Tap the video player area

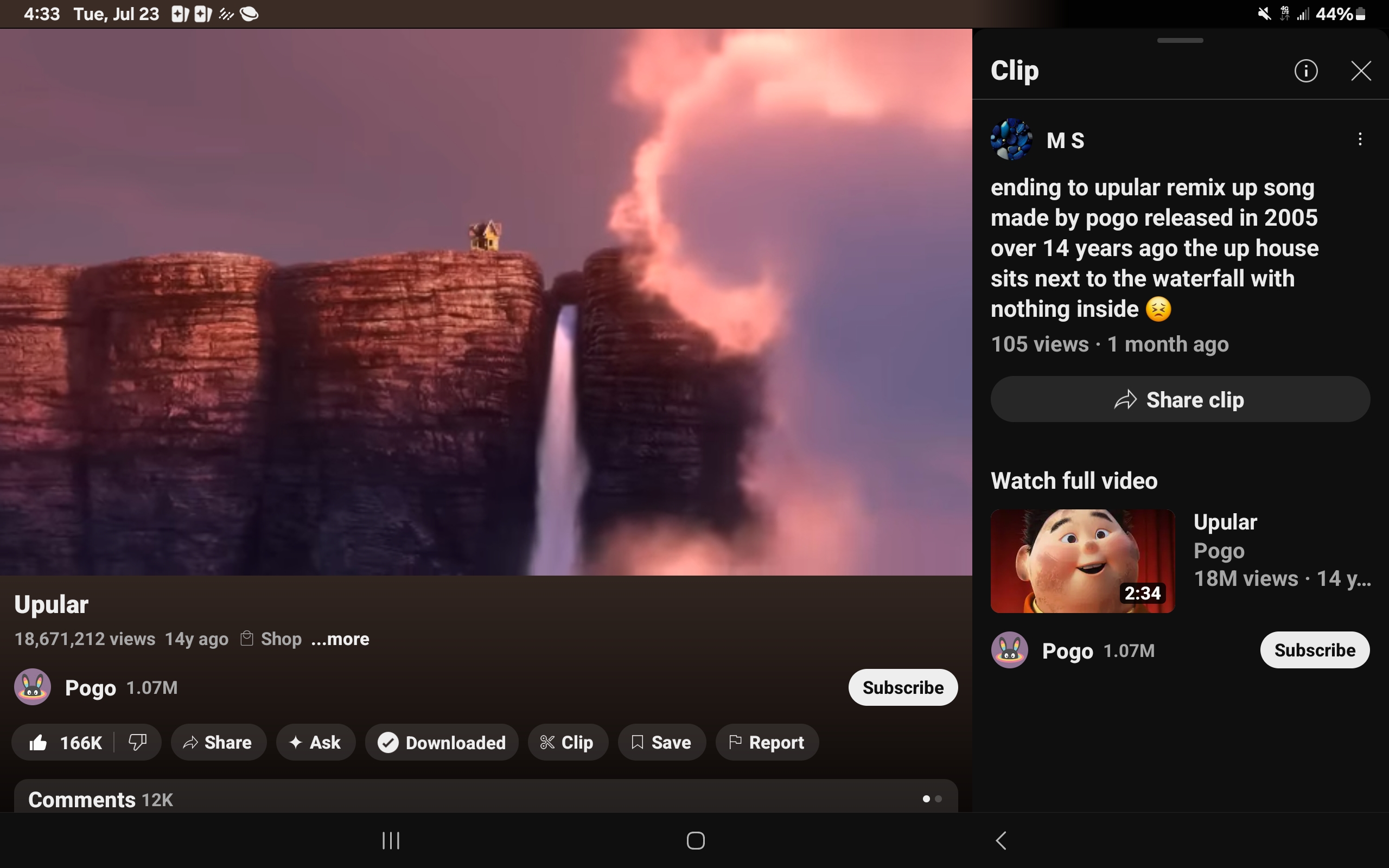[x=486, y=302]
